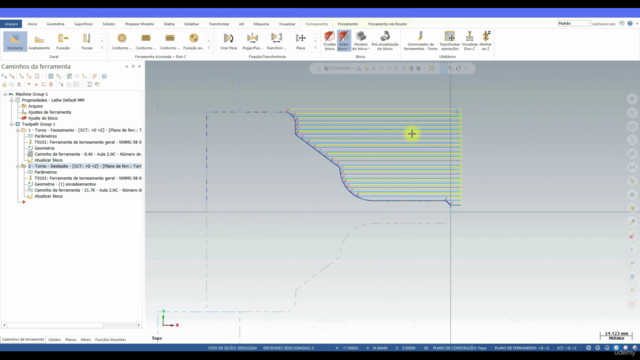Image resolution: width=640 pixels, height=360 pixels.
Task: Open the Funções Recentes panel tab
Action: (111, 340)
